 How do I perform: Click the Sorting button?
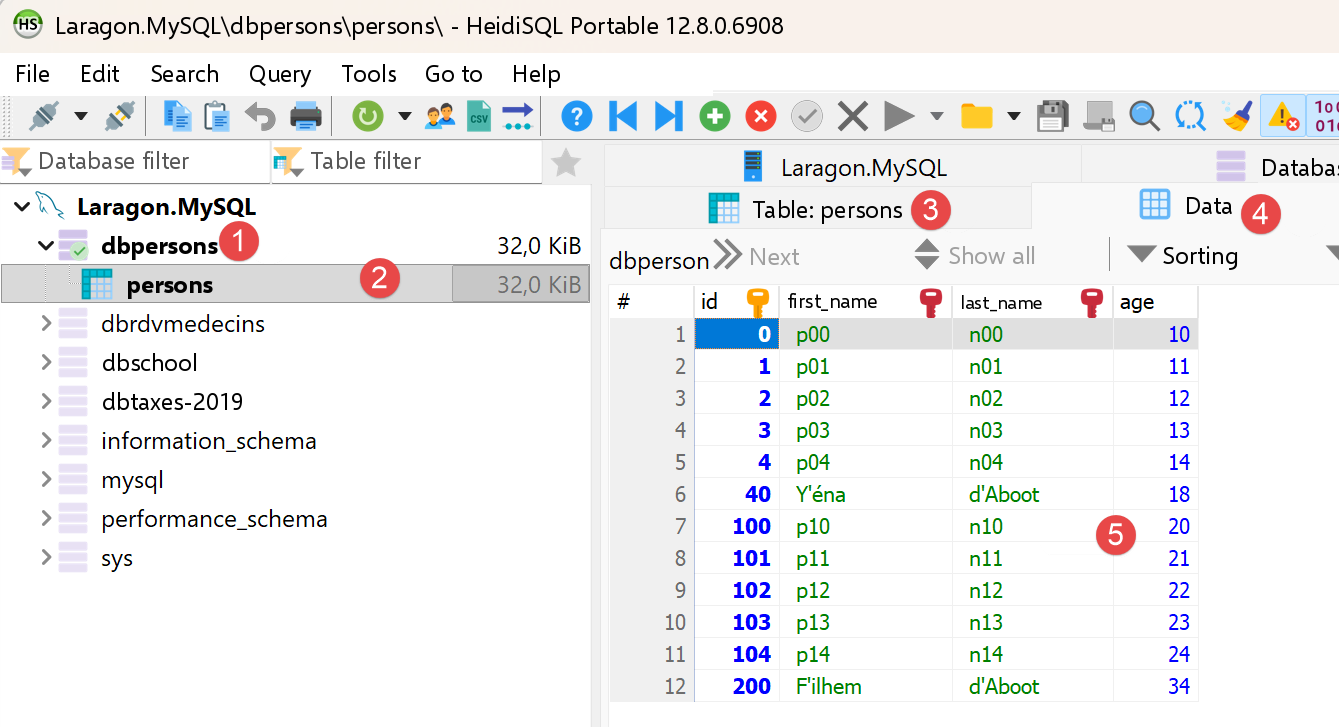point(1184,256)
